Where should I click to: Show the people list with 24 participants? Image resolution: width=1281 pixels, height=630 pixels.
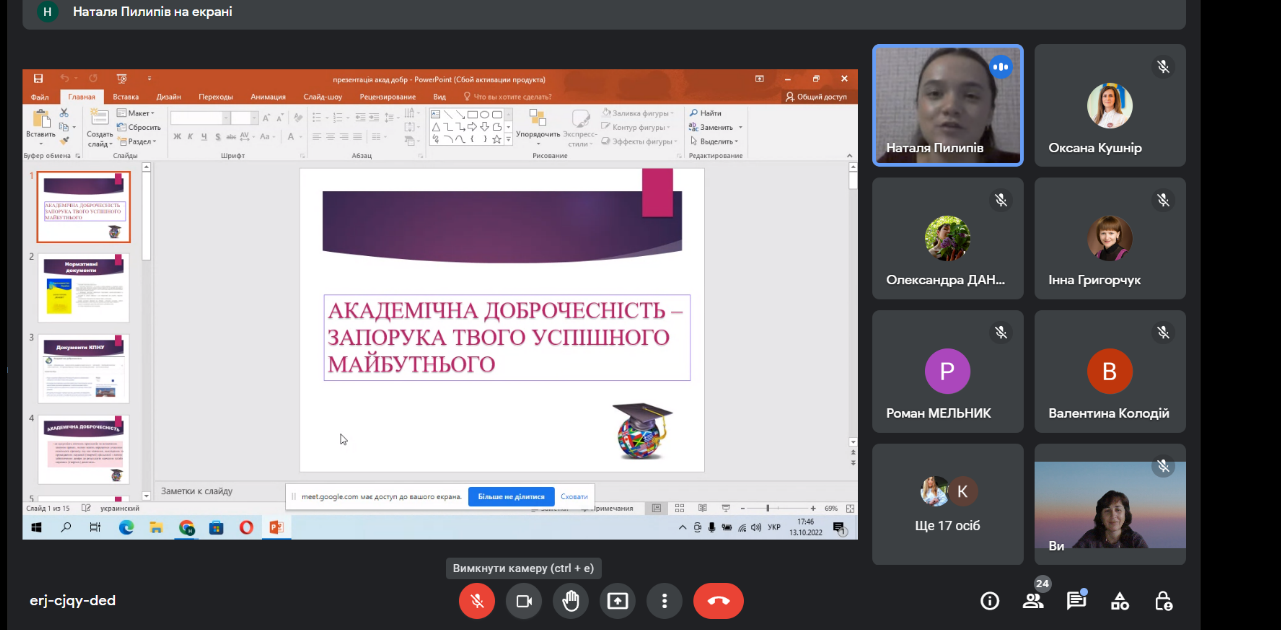(x=1033, y=601)
